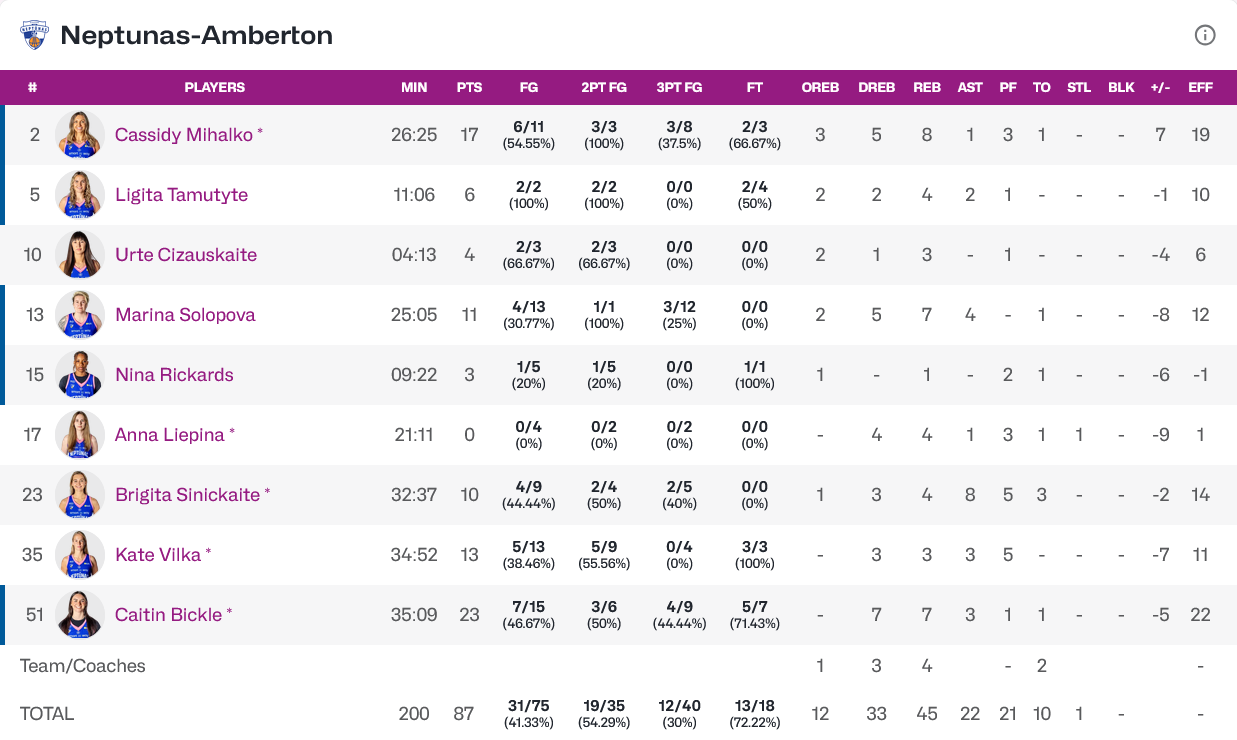Image resolution: width=1237 pixels, height=740 pixels.
Task: Open Cassidy Mihalko's player avatar
Action: click(80, 134)
